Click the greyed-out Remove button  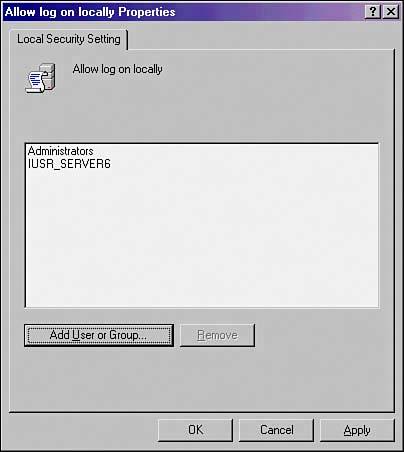(217, 335)
